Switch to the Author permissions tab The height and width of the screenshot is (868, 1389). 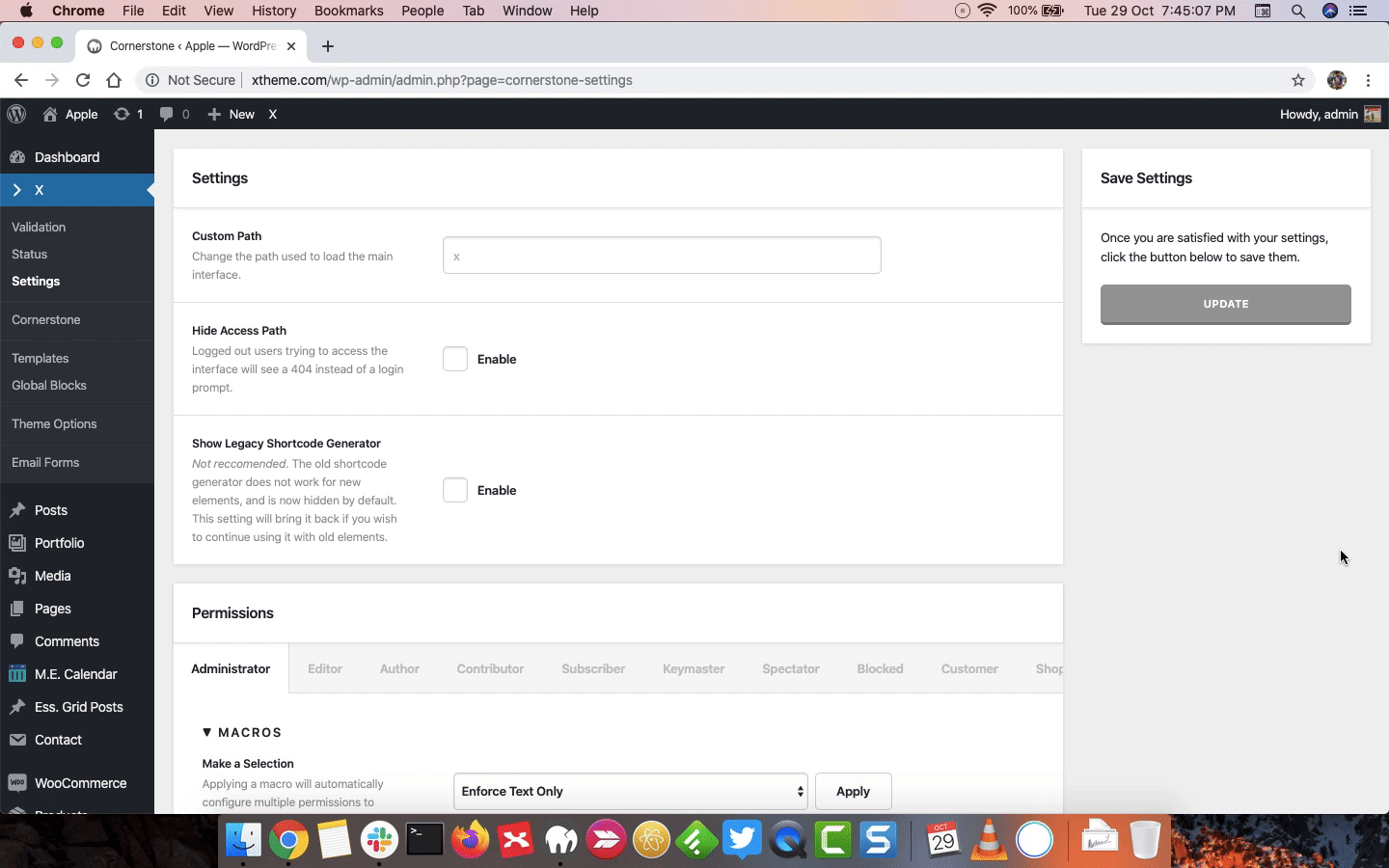click(399, 668)
